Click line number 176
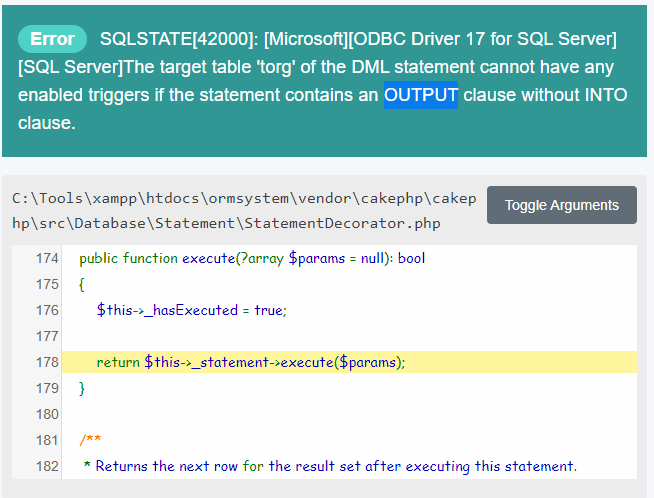This screenshot has width=654, height=498. (47, 310)
